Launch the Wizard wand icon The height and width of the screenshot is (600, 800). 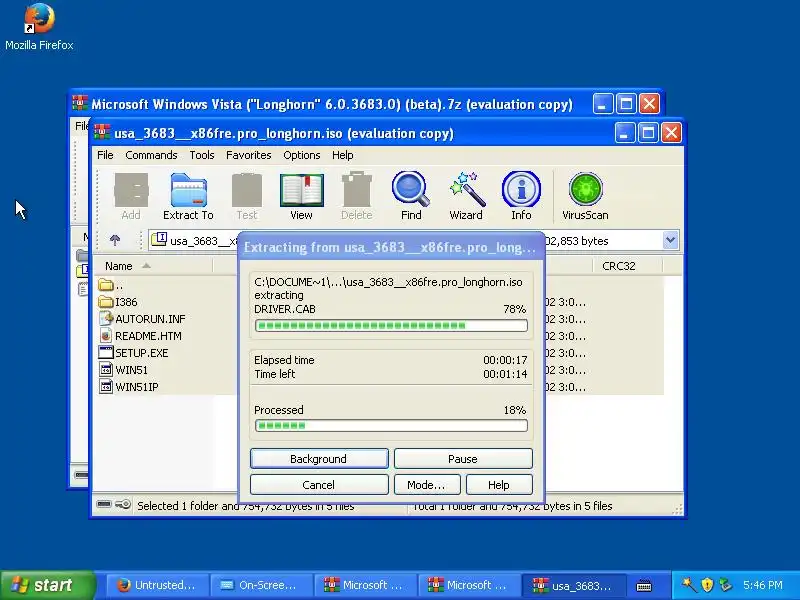pos(466,196)
